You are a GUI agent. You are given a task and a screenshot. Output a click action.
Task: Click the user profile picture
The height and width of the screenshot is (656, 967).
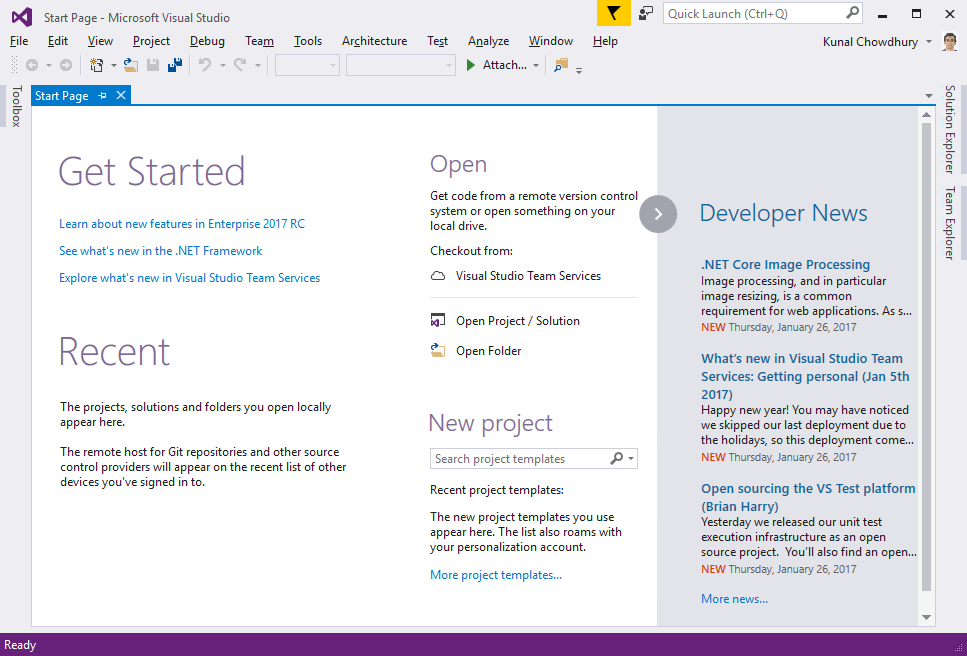point(949,42)
